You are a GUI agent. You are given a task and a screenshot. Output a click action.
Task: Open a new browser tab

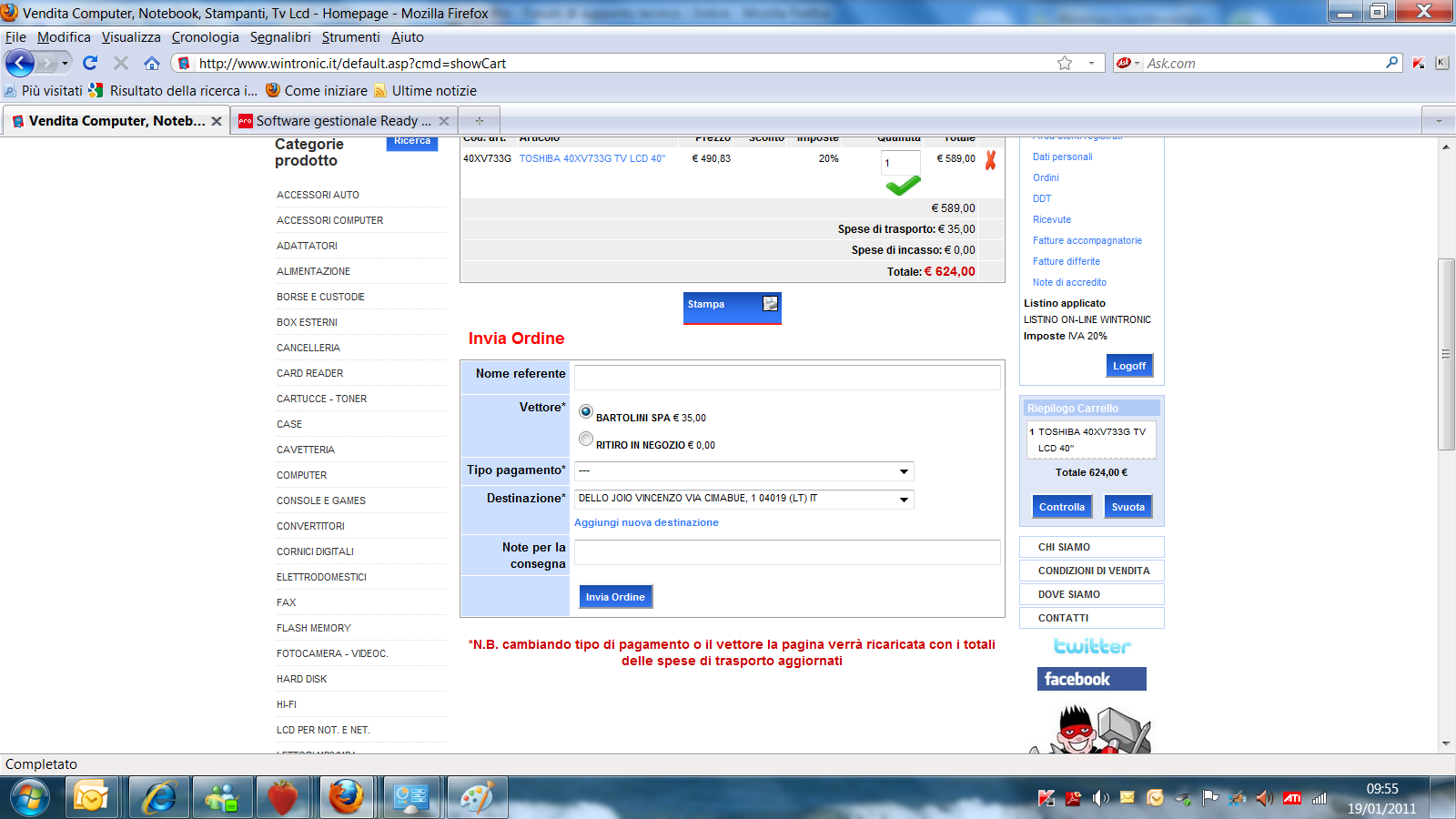pyautogui.click(x=480, y=120)
